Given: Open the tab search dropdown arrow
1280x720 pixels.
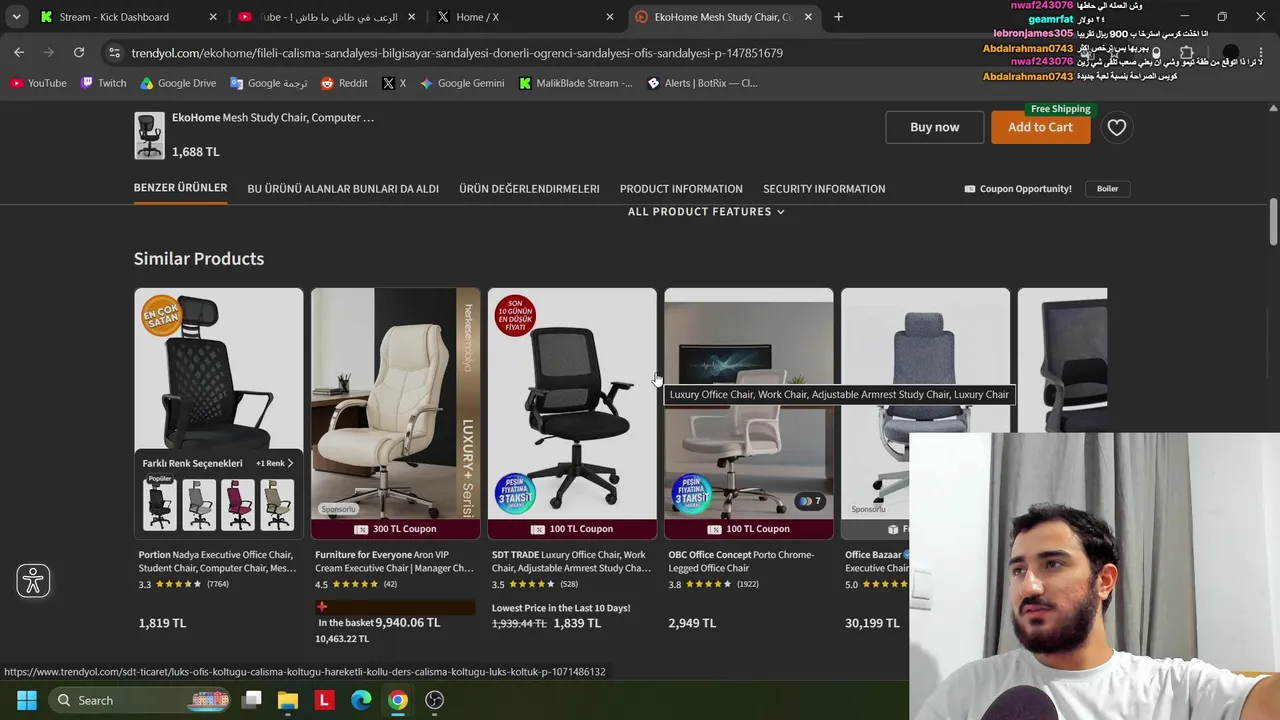Looking at the screenshot, I should (x=16, y=17).
